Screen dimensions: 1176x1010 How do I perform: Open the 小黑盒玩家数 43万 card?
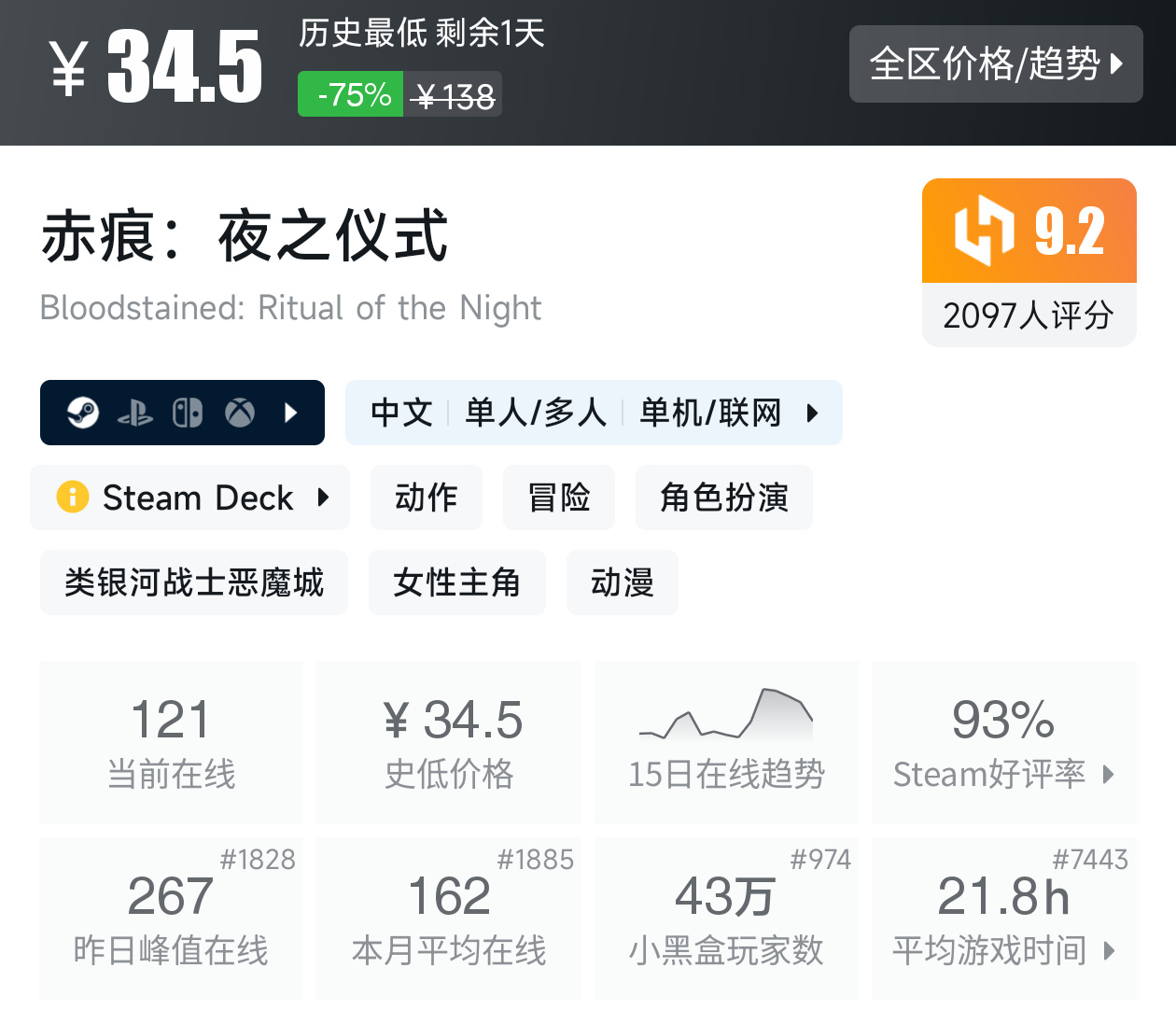tap(726, 919)
